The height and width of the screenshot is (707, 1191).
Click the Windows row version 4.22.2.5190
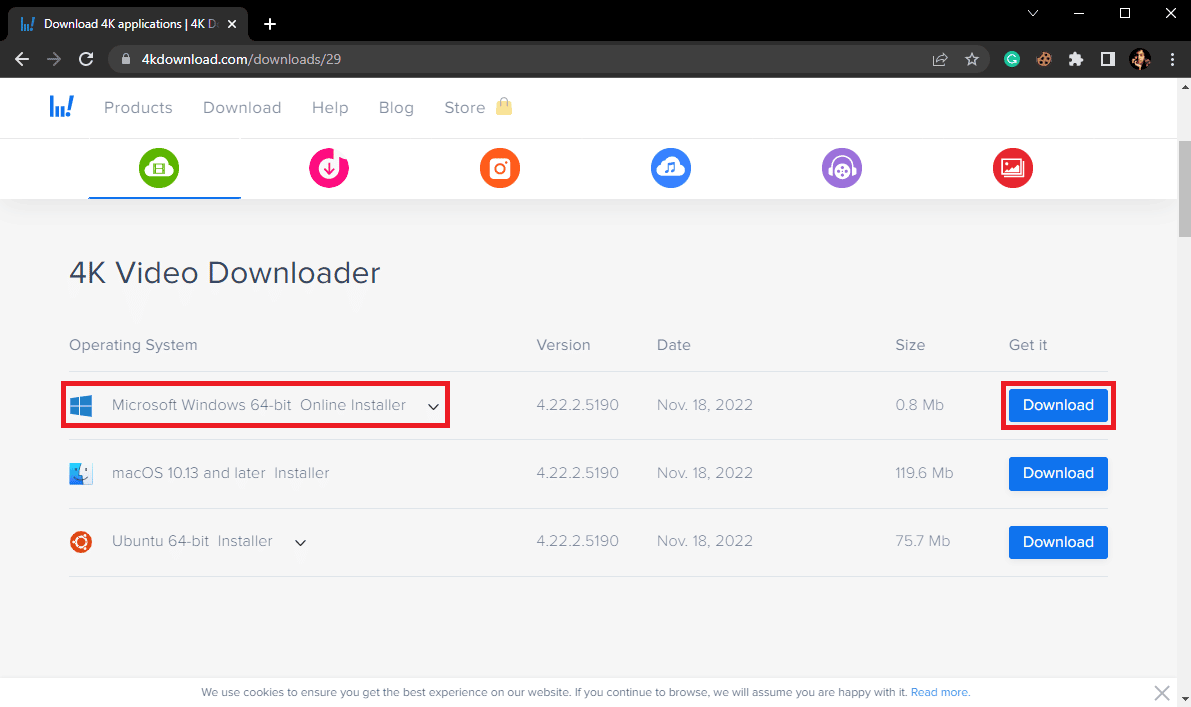[x=577, y=406]
